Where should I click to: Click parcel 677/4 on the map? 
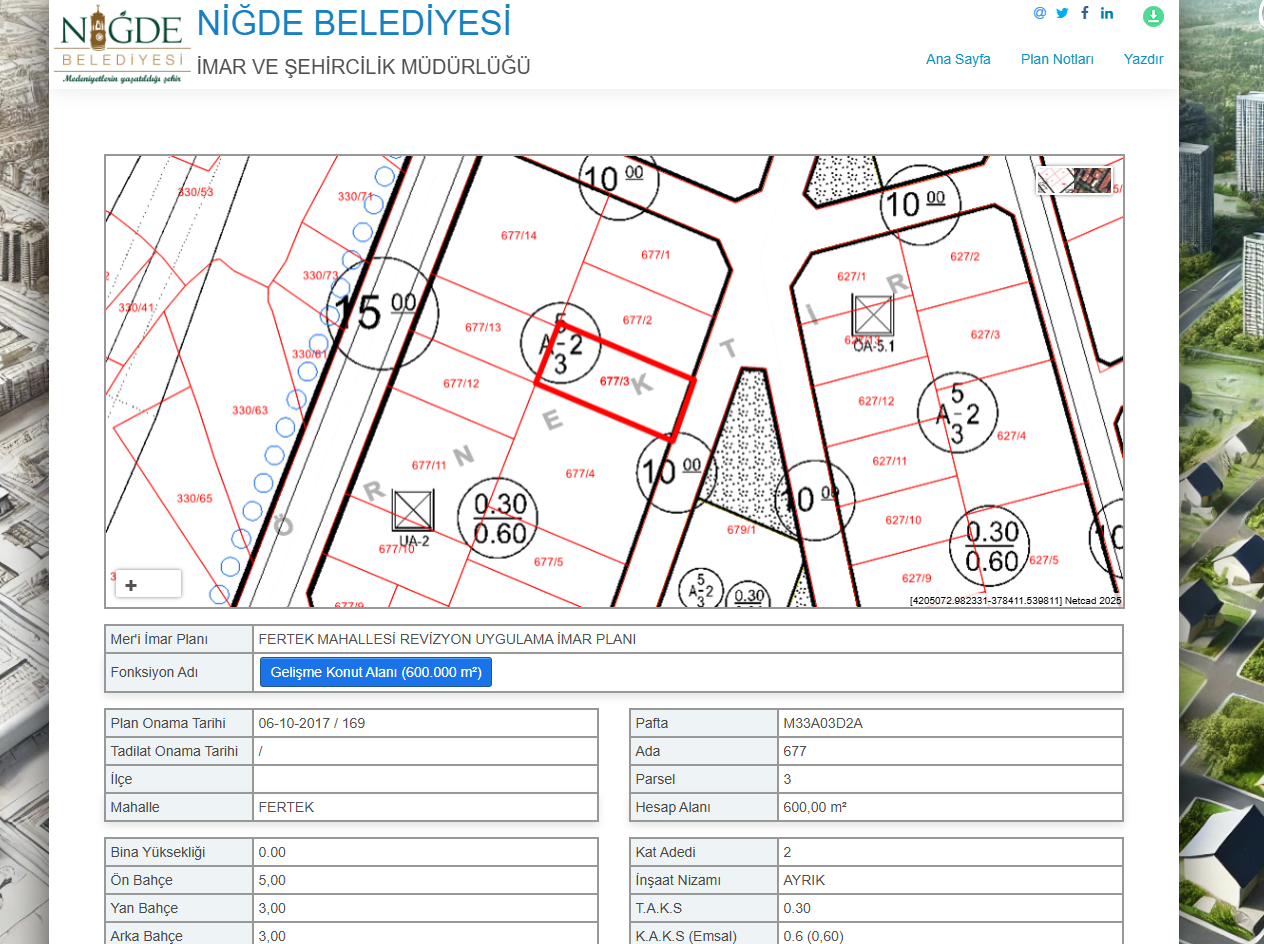tap(580, 473)
